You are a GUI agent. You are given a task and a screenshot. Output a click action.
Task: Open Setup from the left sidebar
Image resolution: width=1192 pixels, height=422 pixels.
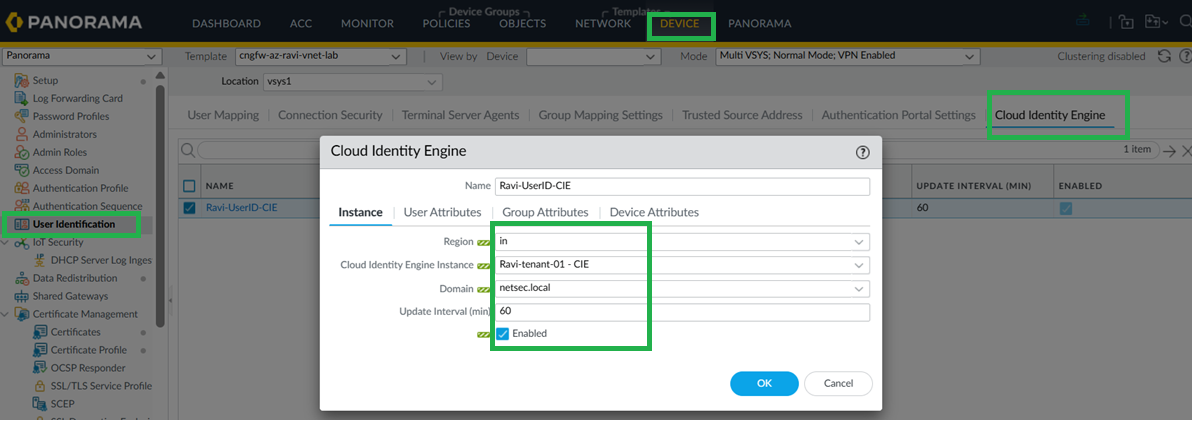[45, 80]
